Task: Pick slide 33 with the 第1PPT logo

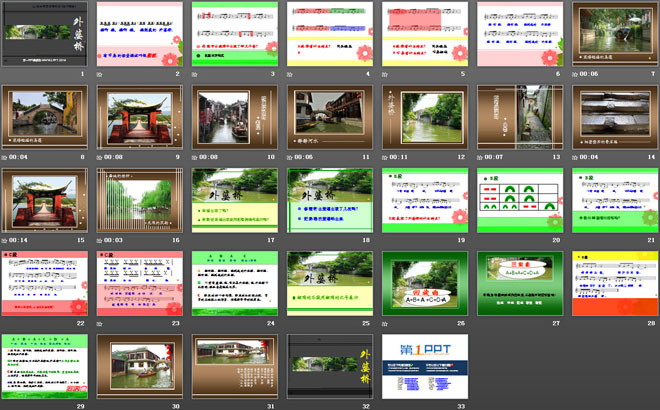Action: coord(423,366)
